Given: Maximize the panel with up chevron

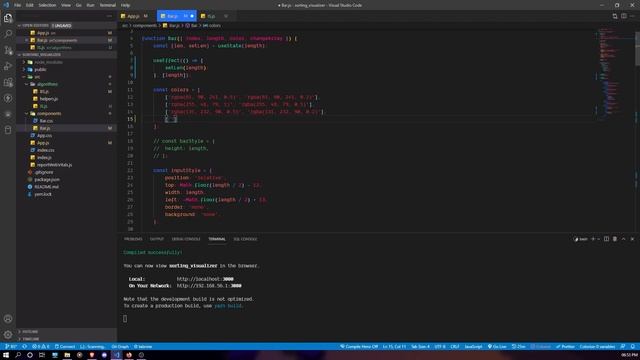Looking at the screenshot, I should pyautogui.click(x=623, y=239).
